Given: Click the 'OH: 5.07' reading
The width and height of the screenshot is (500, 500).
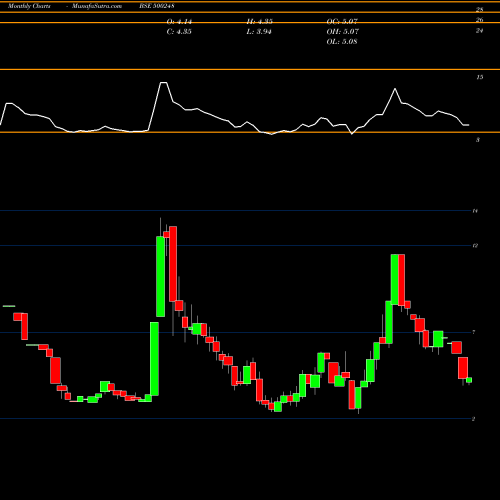Looking at the screenshot, I should point(343,32).
